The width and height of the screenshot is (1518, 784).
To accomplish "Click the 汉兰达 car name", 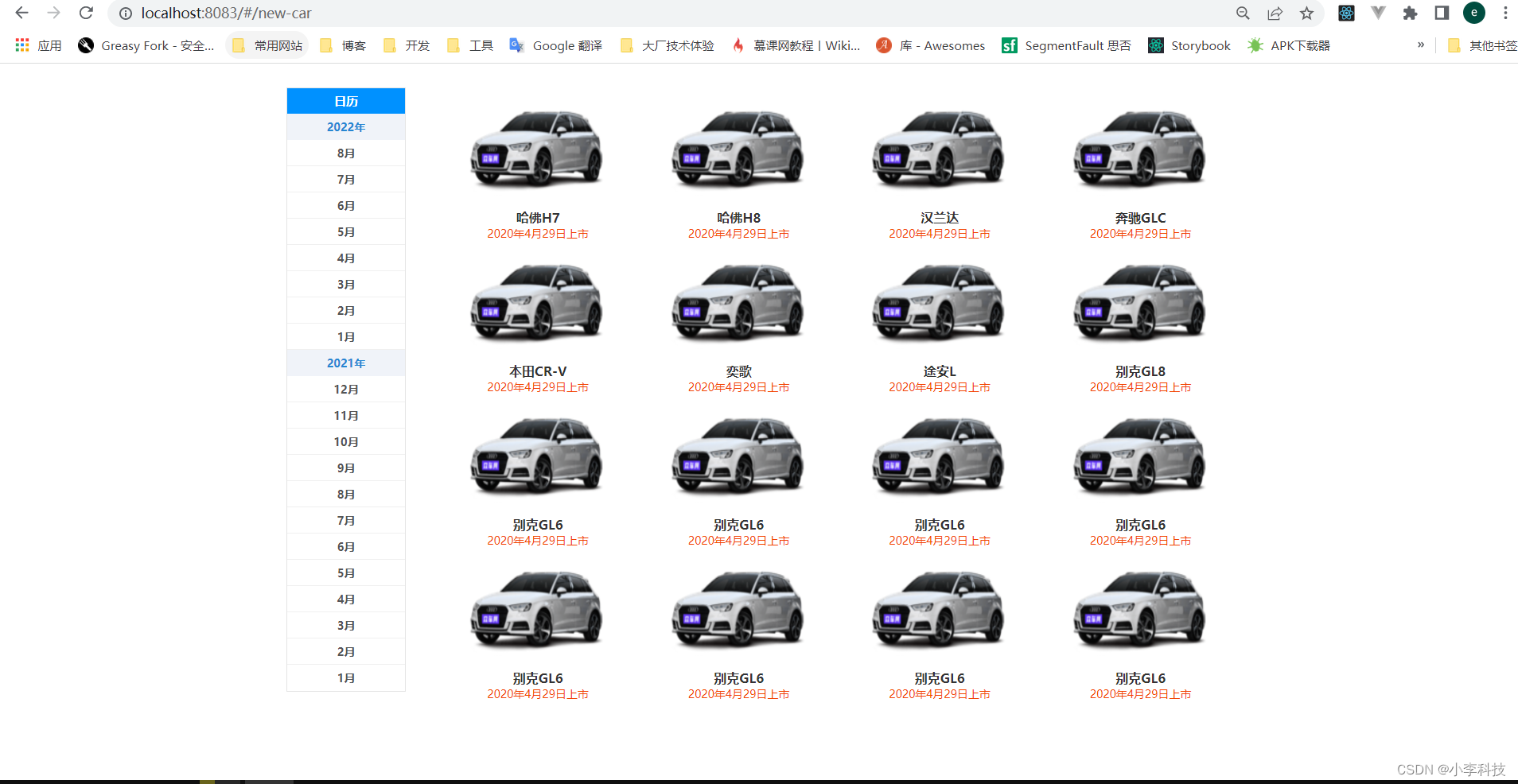I will [x=940, y=218].
